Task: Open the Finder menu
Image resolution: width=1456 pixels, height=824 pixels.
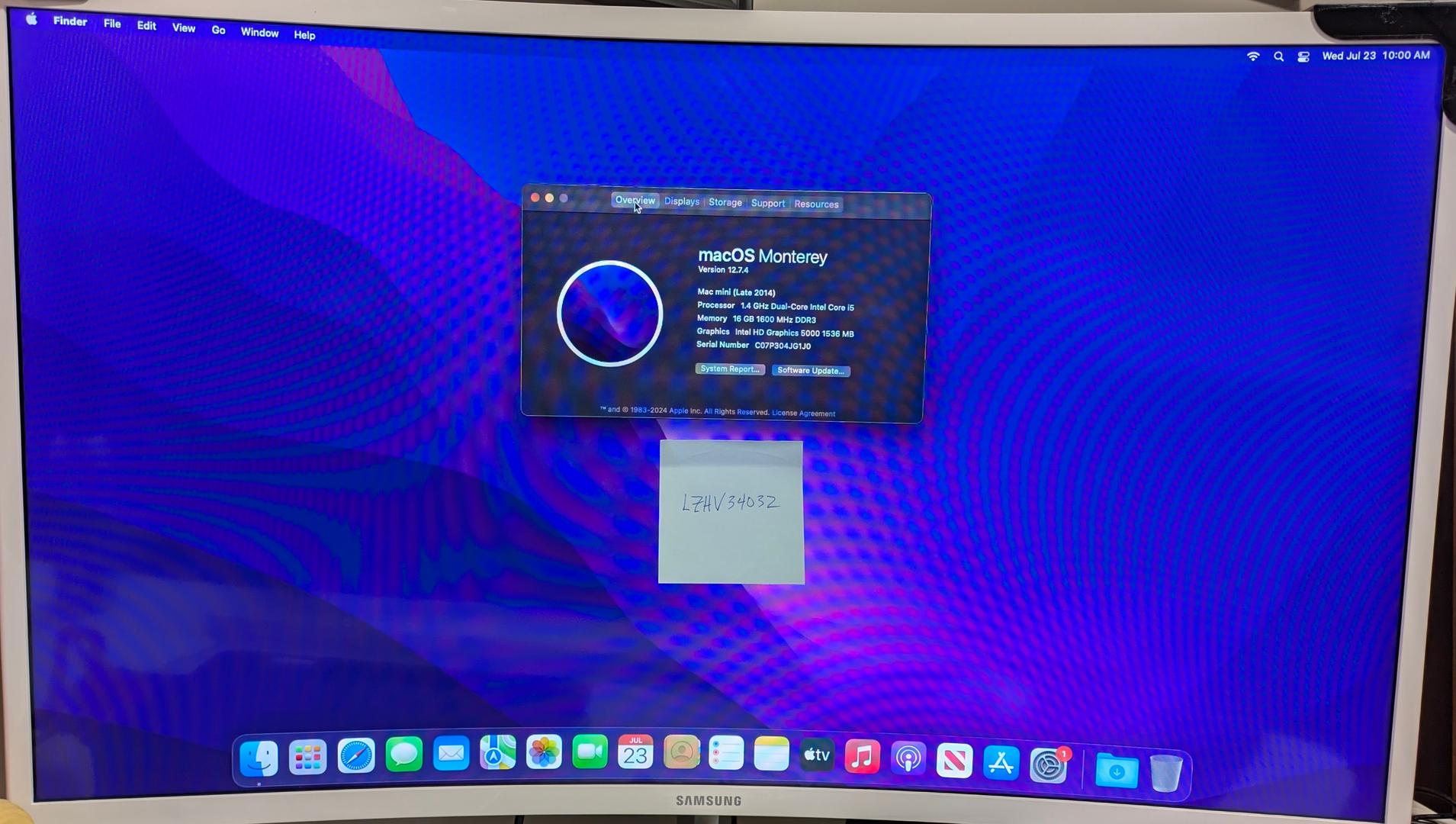Action: click(70, 21)
